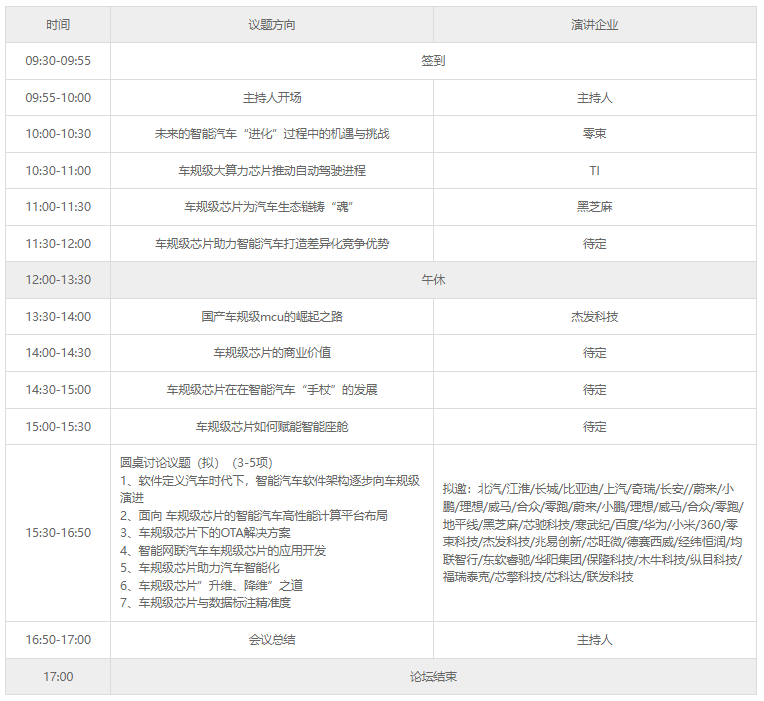Click the 时间 column header
The height and width of the screenshot is (701, 764).
click(58, 24)
